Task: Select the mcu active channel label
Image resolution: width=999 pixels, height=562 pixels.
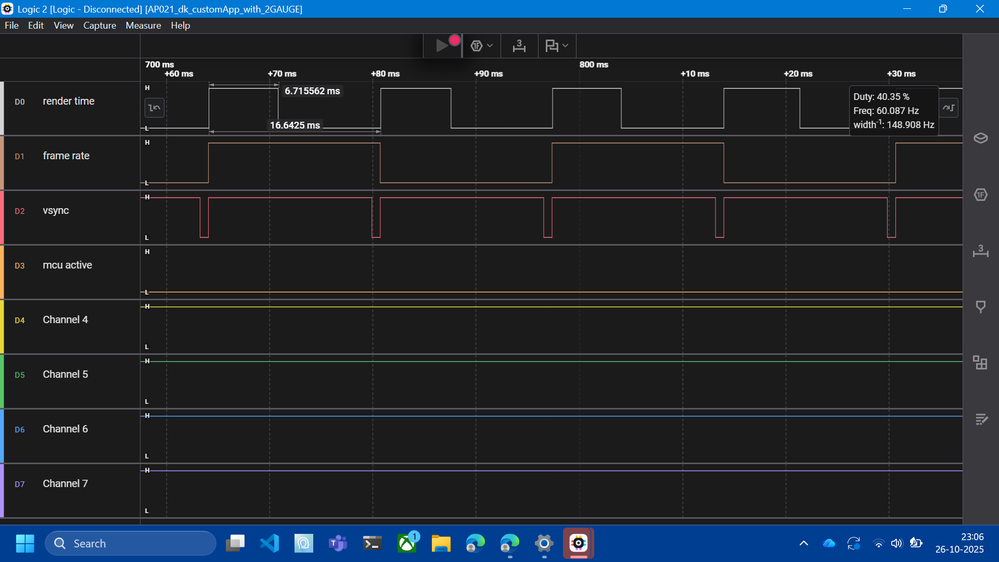Action: [67, 265]
